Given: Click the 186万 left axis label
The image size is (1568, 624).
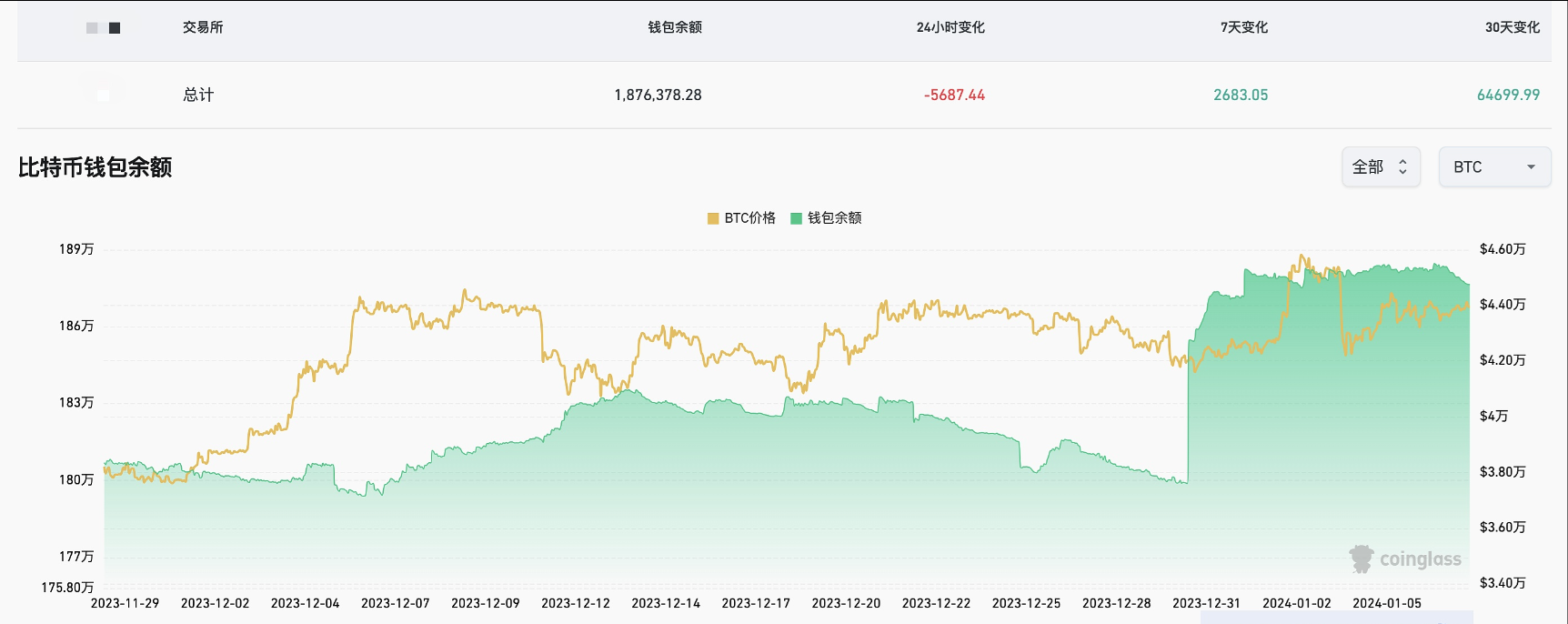Looking at the screenshot, I should click(x=76, y=326).
